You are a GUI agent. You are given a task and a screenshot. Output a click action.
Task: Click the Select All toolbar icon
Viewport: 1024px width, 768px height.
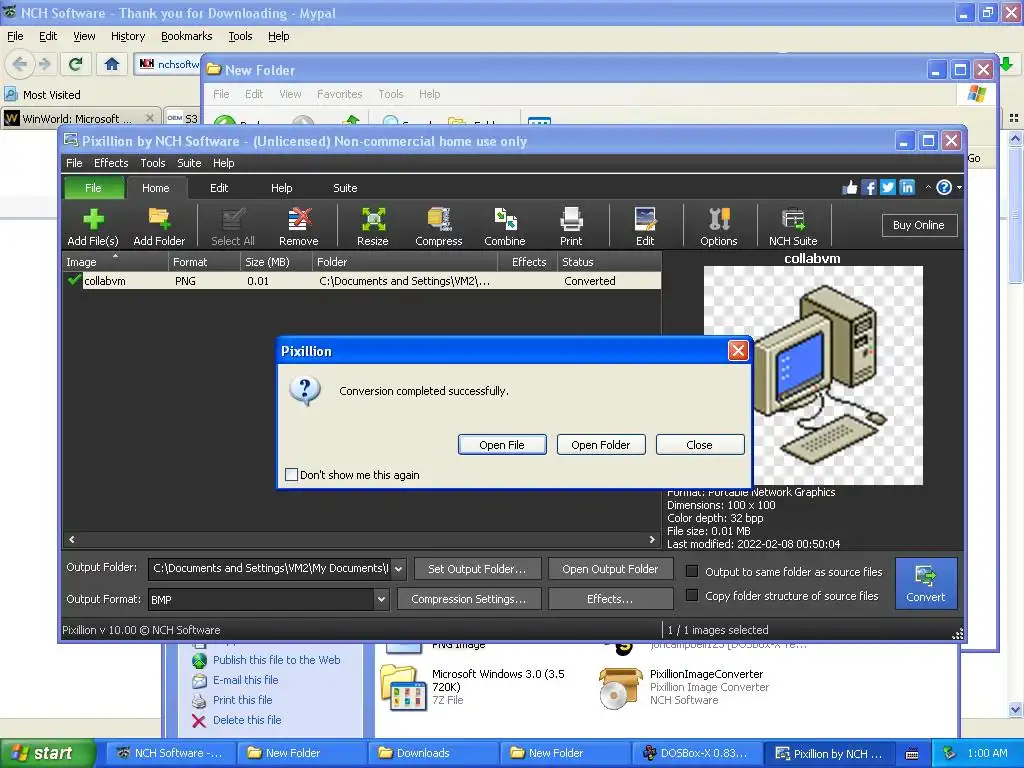[232, 226]
